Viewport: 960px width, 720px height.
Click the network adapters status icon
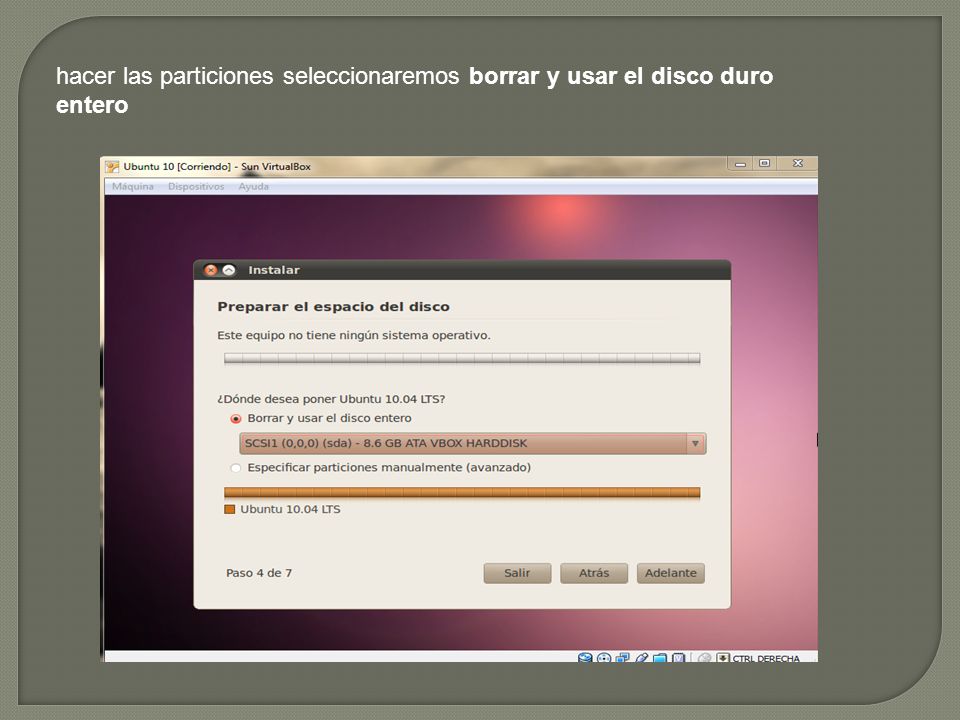(x=623, y=658)
